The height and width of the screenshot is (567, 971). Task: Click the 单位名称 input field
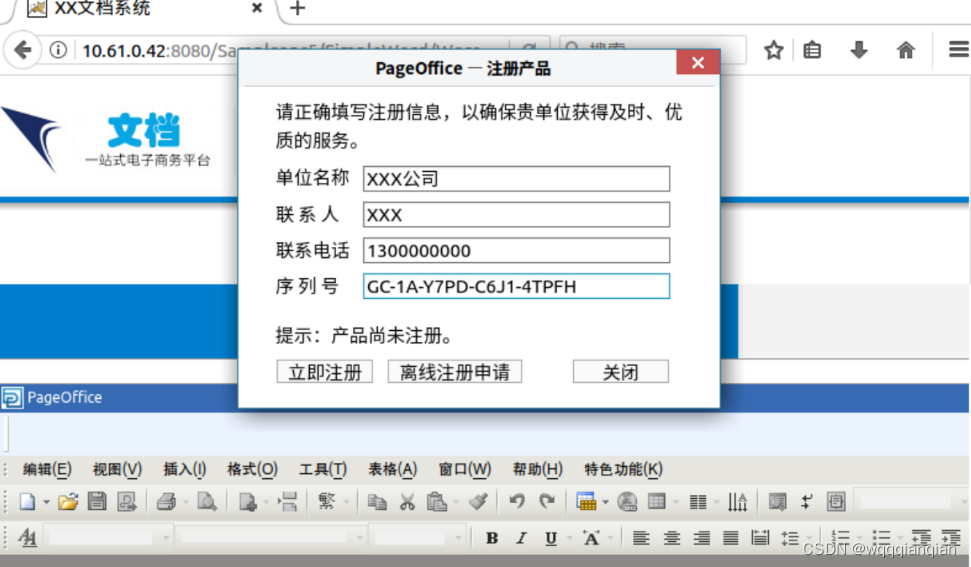tap(516, 179)
